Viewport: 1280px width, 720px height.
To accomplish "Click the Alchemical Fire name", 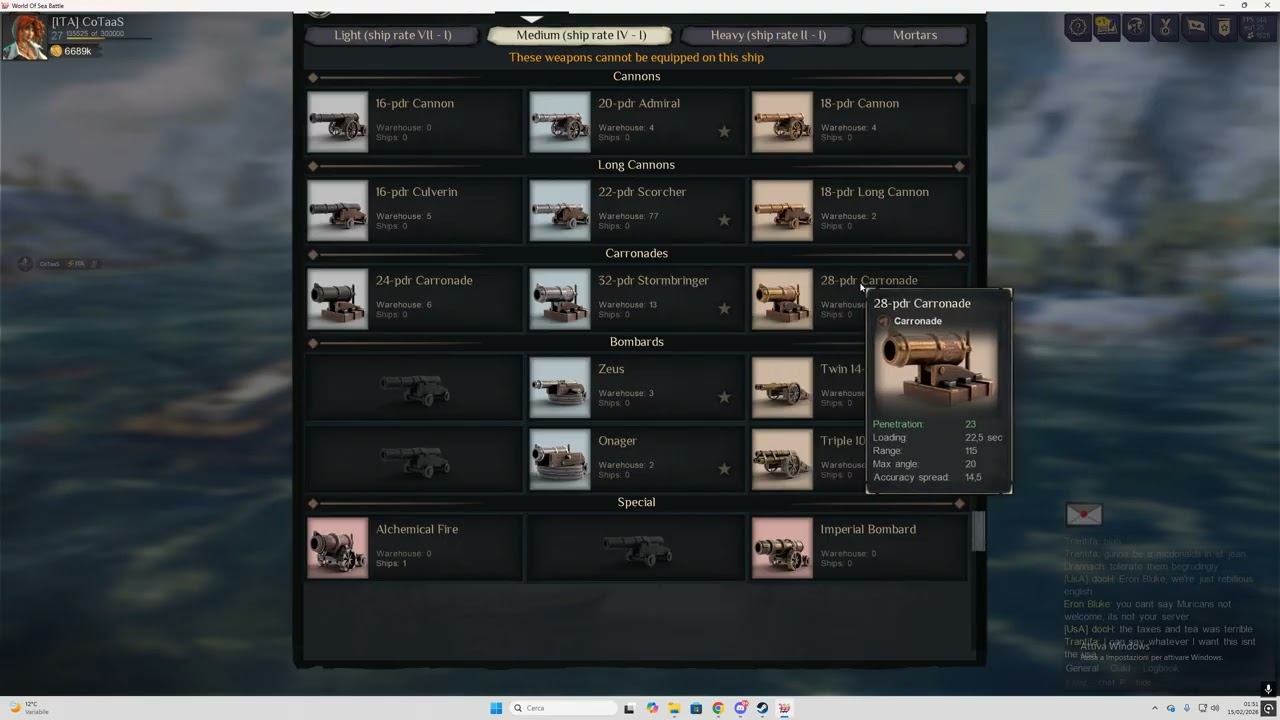I will tap(417, 529).
